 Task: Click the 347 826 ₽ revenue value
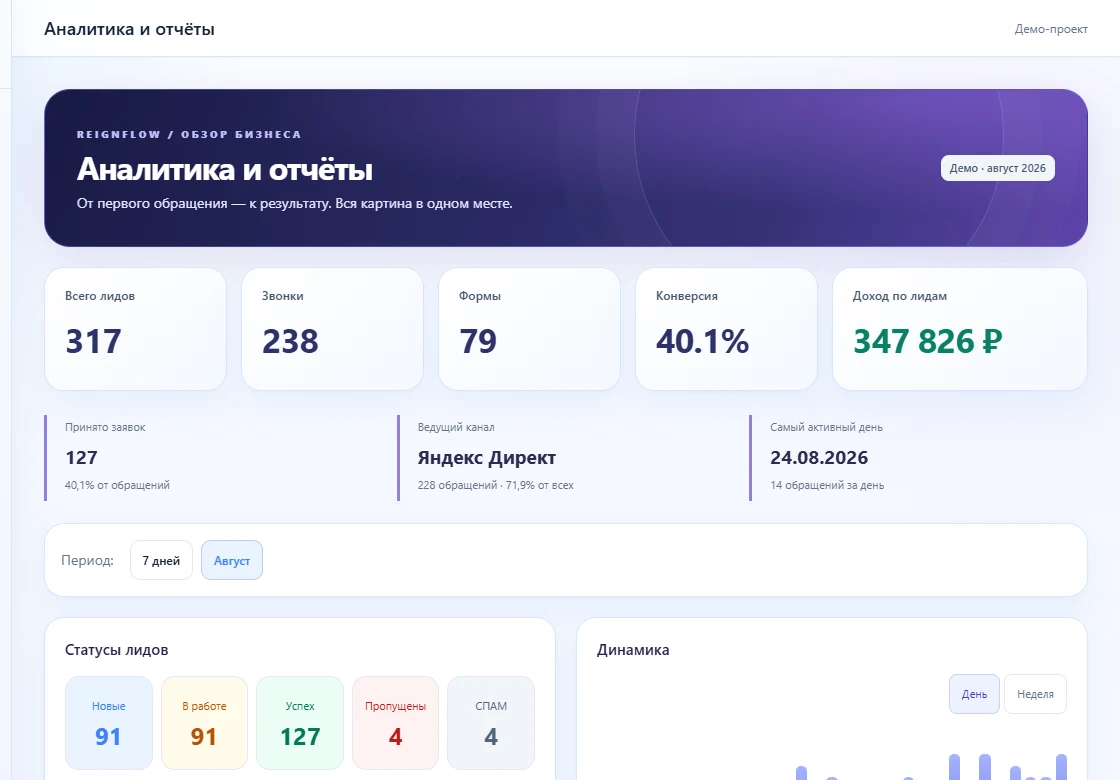[x=928, y=341]
